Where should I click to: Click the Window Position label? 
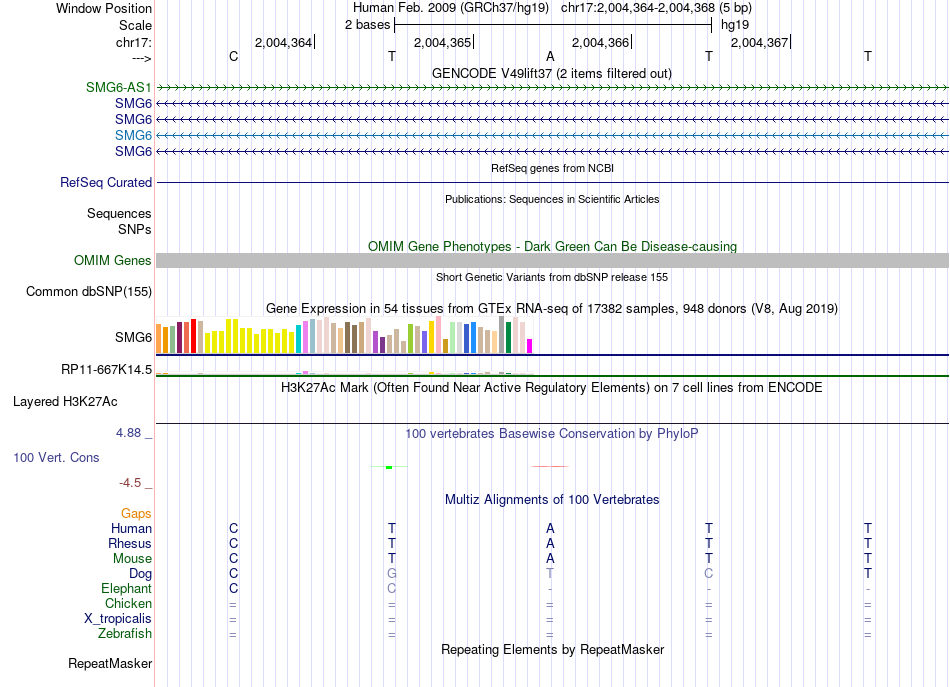pyautogui.click(x=104, y=8)
